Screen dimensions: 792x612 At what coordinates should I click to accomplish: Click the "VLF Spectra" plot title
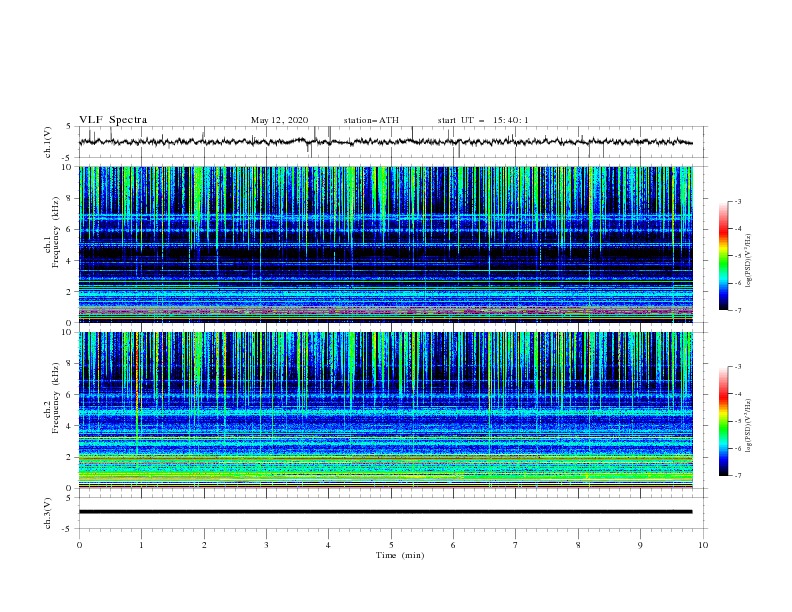point(113,120)
